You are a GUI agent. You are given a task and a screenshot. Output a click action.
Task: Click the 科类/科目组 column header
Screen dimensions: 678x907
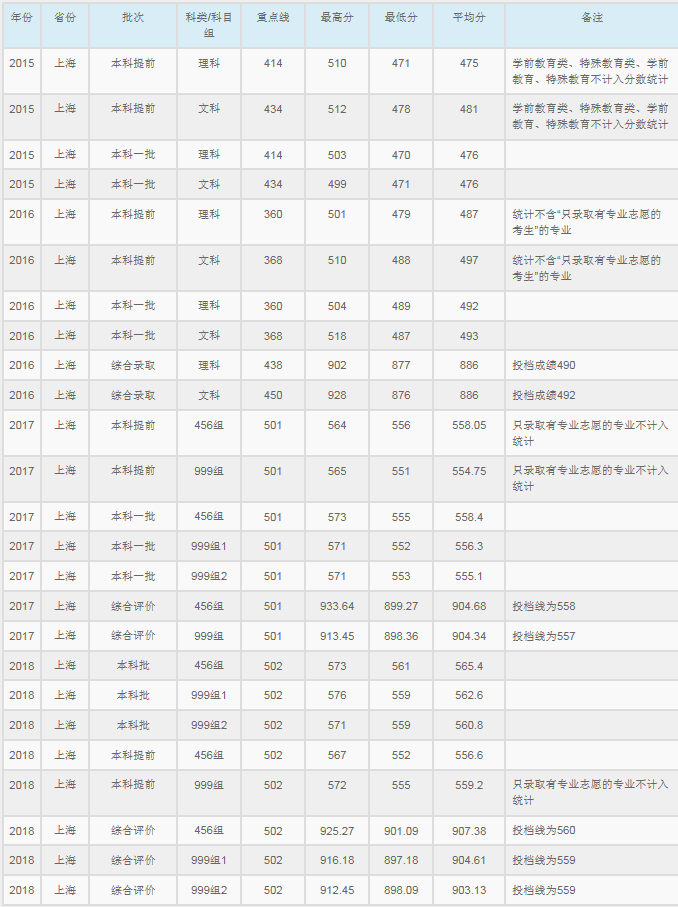click(x=209, y=25)
